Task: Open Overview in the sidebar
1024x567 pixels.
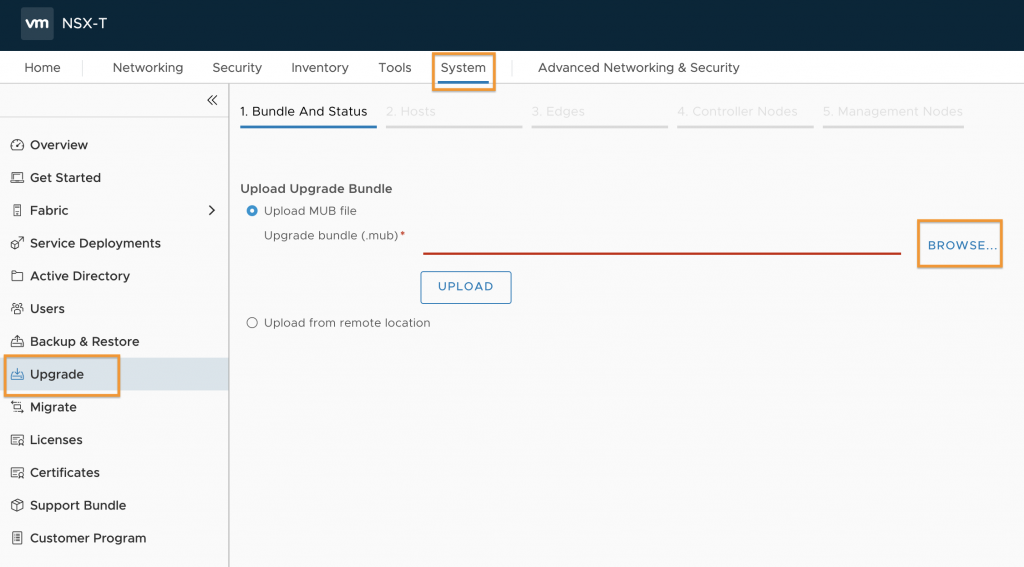Action: (x=59, y=145)
